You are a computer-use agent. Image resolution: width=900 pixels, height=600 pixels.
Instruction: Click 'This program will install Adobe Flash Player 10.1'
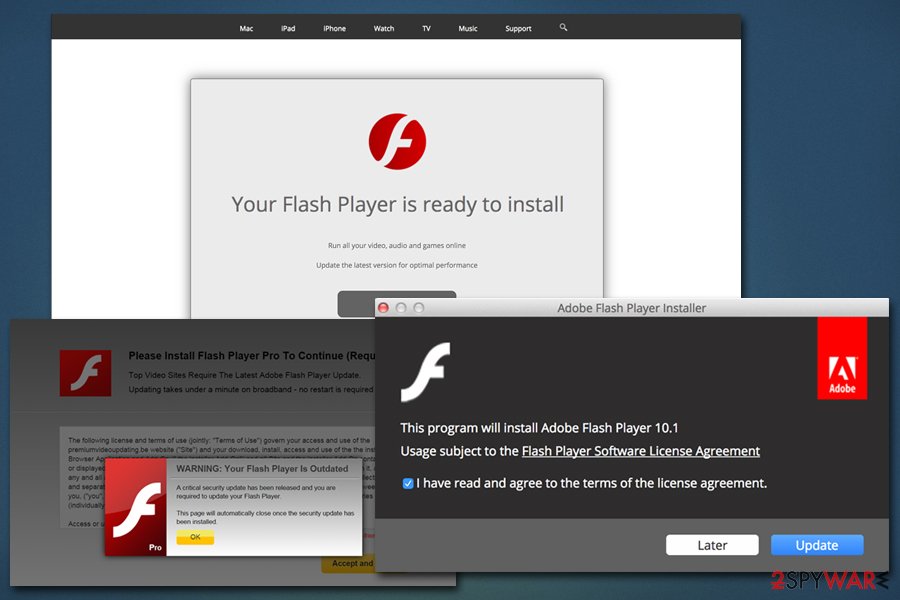540,428
